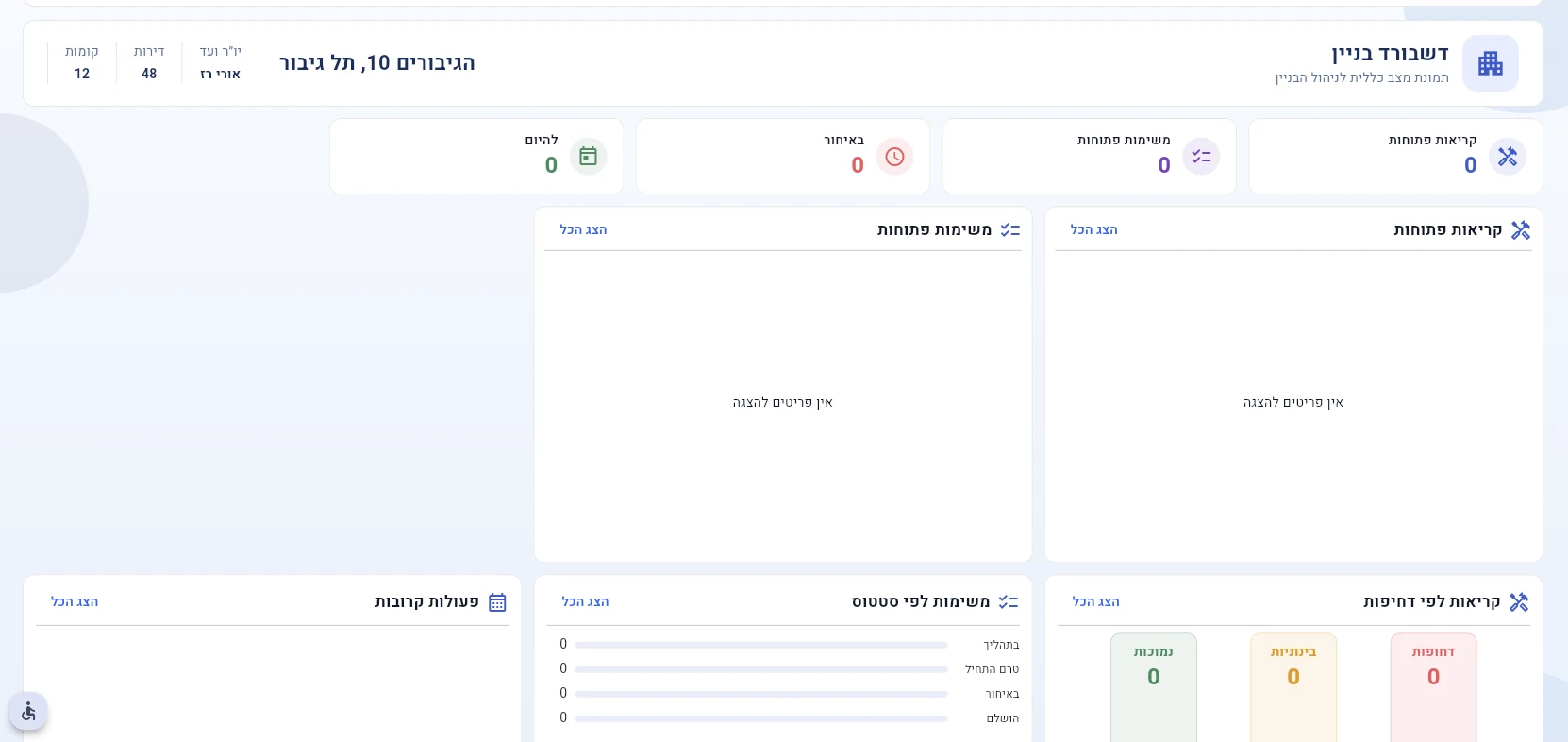Select the orange בינוניות urgency card
1568x742 pixels.
click(x=1293, y=687)
